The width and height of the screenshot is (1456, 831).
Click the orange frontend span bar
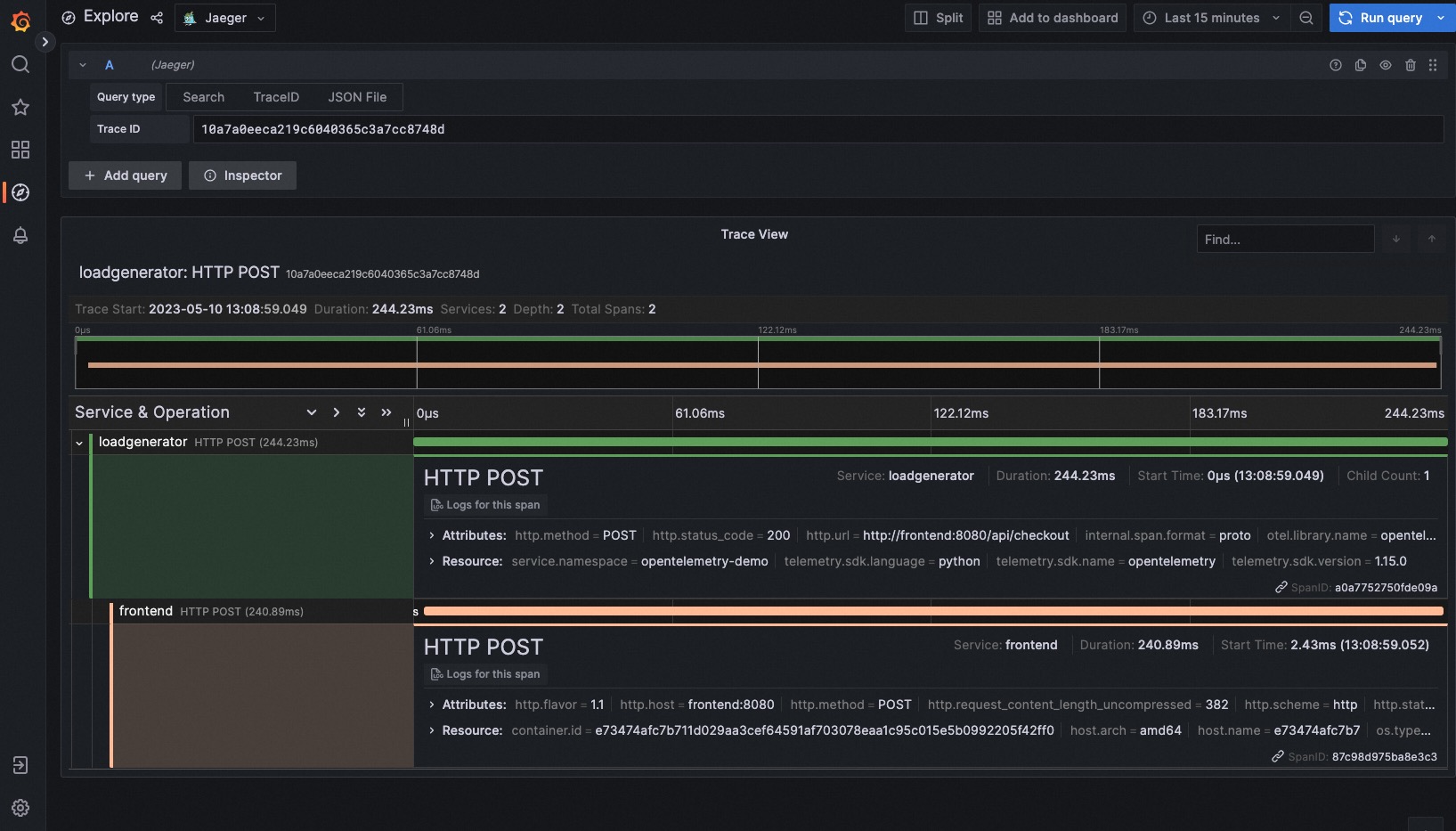(933, 611)
